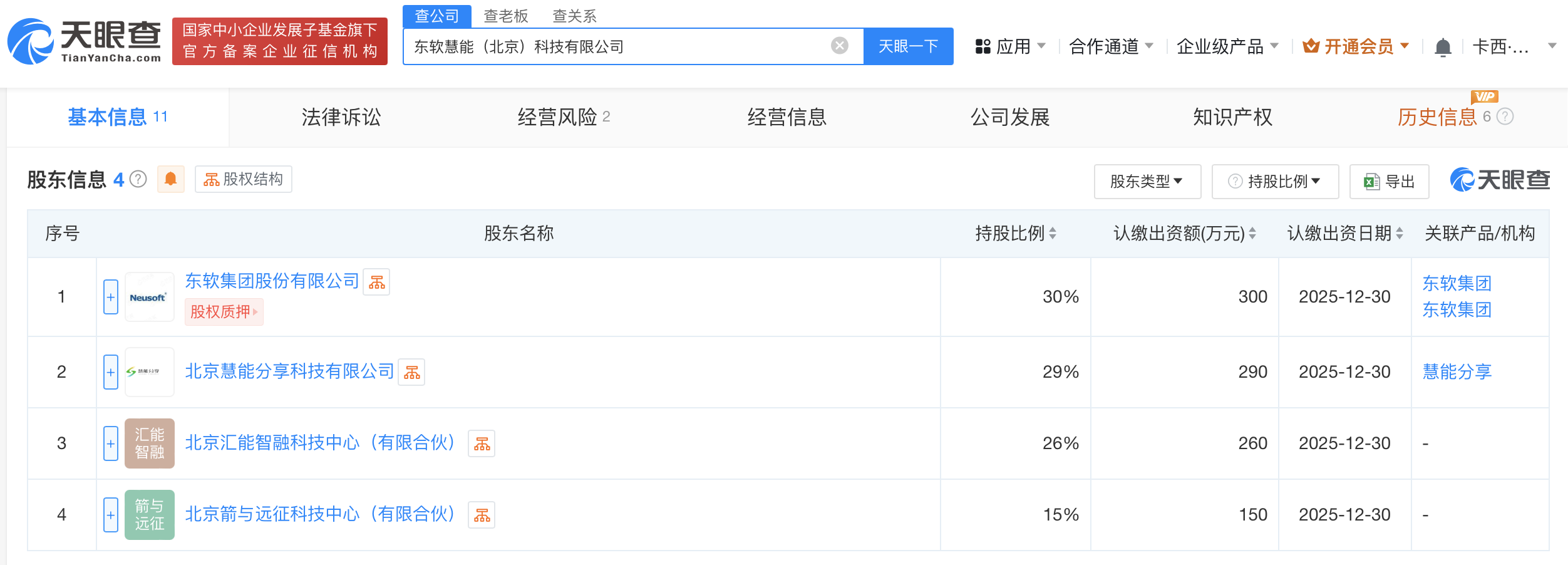Image resolution: width=1568 pixels, height=565 pixels.
Task: Open the equity structure icon for 北京汇能智融科技中心
Action: (x=482, y=444)
